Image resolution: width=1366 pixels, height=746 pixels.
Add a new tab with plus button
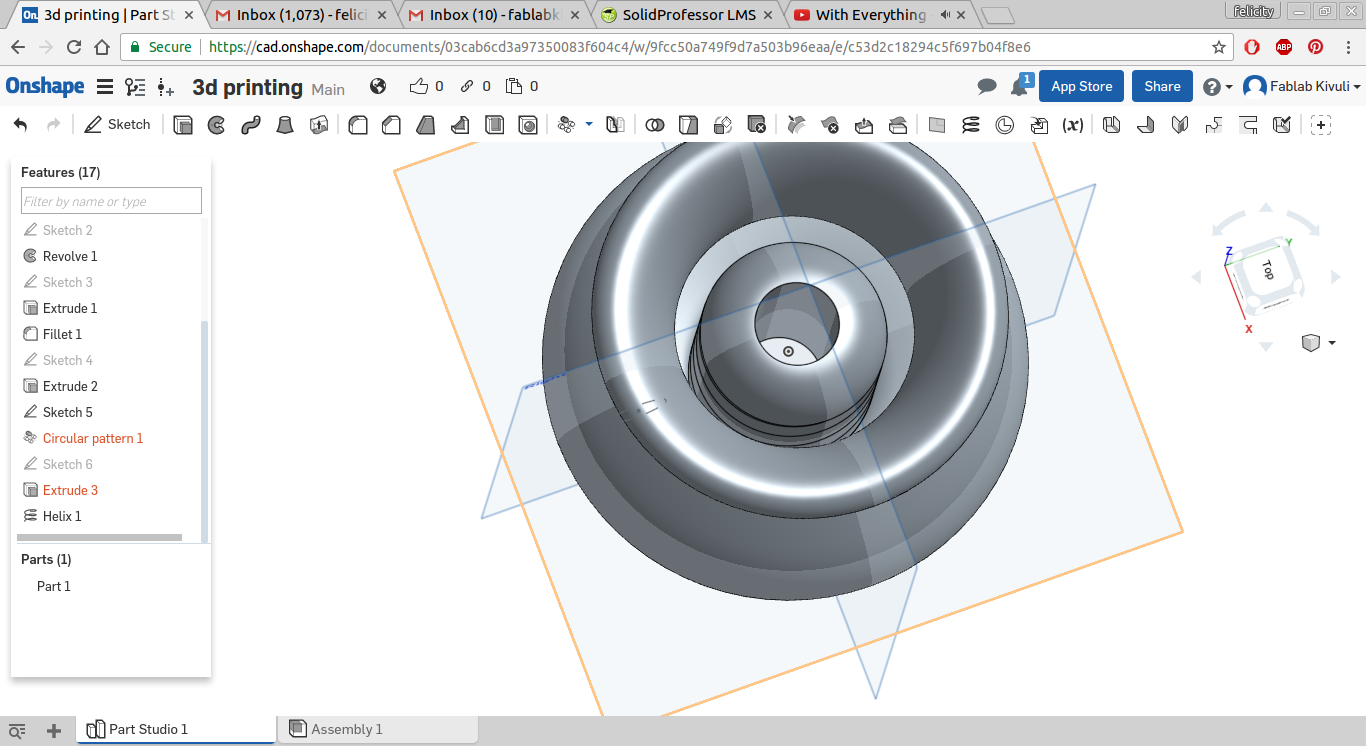pyautogui.click(x=54, y=730)
